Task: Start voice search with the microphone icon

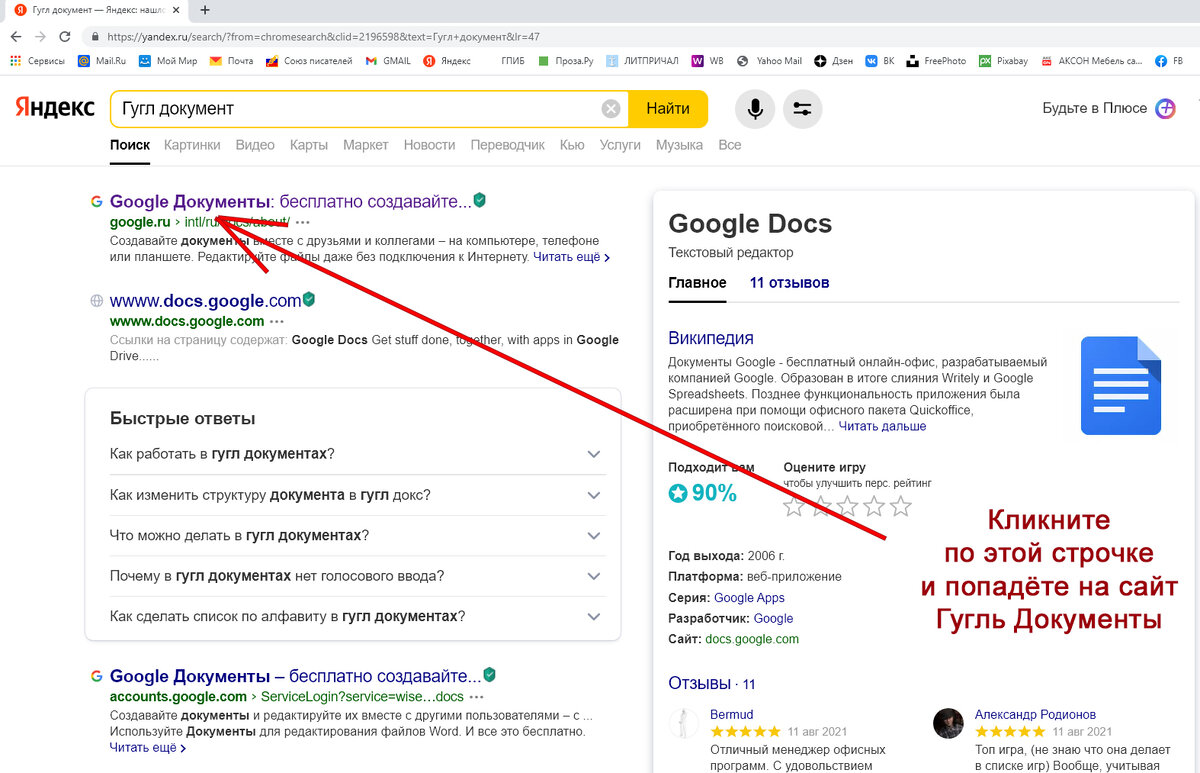Action: (x=755, y=109)
